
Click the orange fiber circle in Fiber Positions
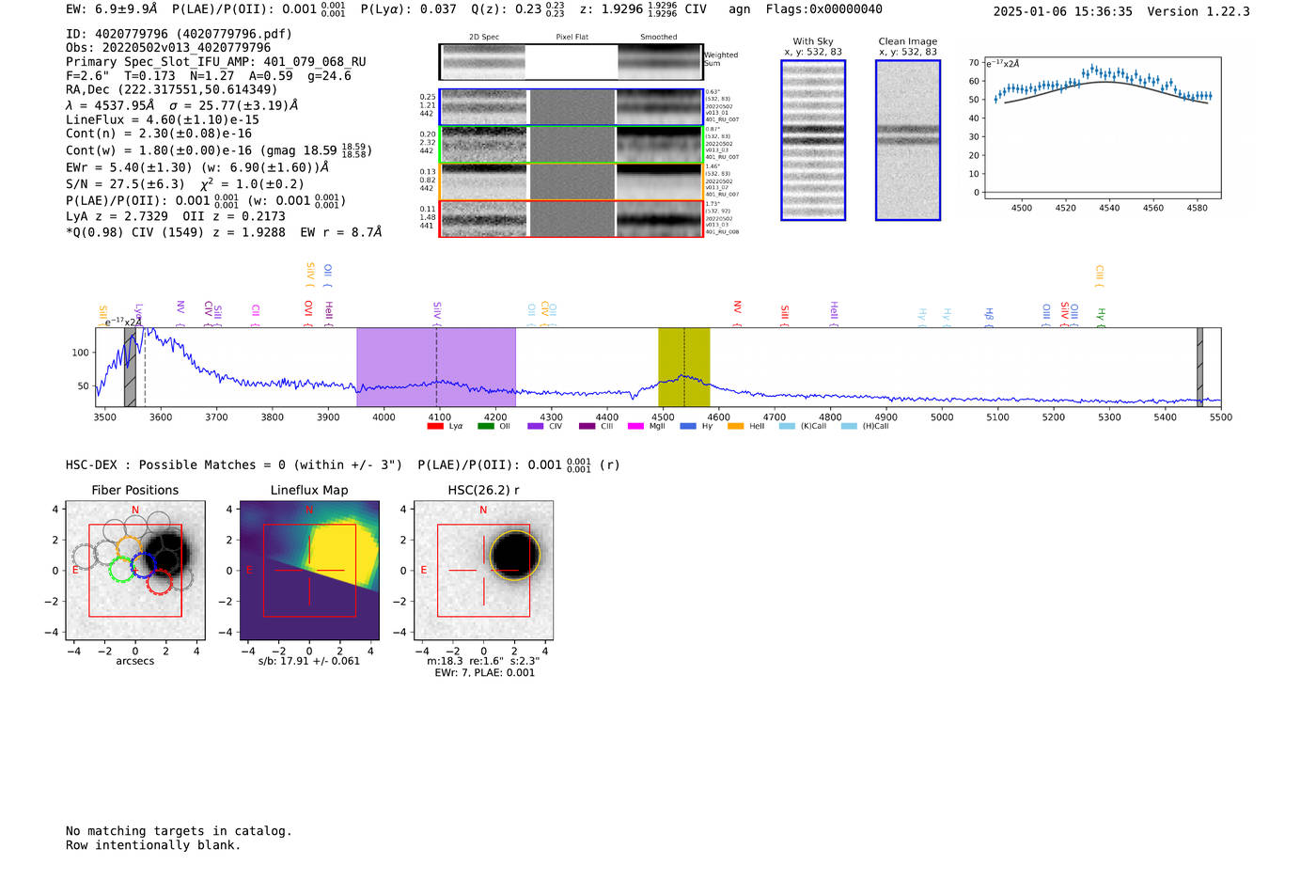[129, 548]
